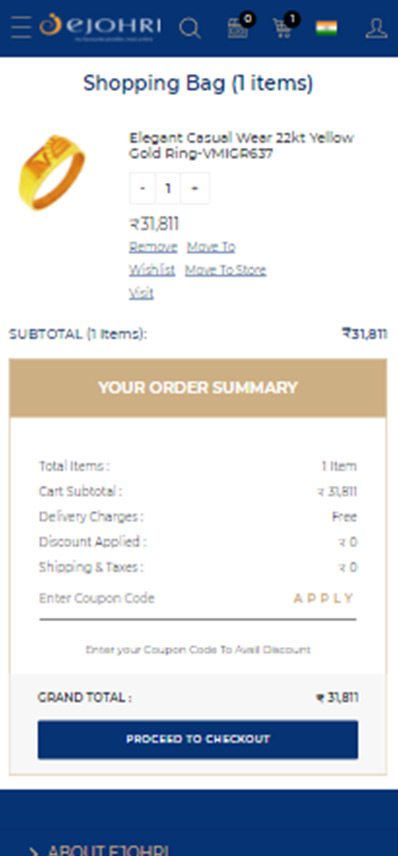Remove the ring from the bag

tap(153, 247)
